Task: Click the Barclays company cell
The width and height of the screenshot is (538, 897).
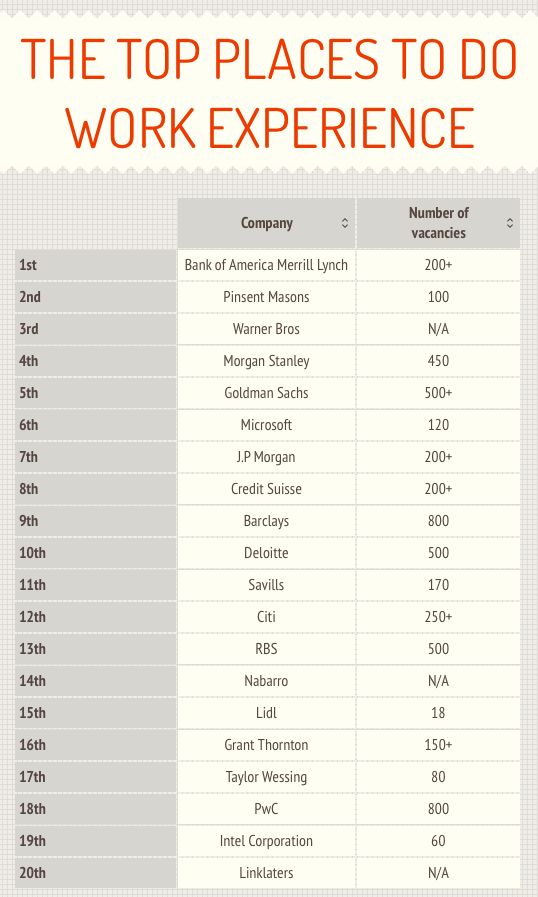Action: [x=266, y=521]
